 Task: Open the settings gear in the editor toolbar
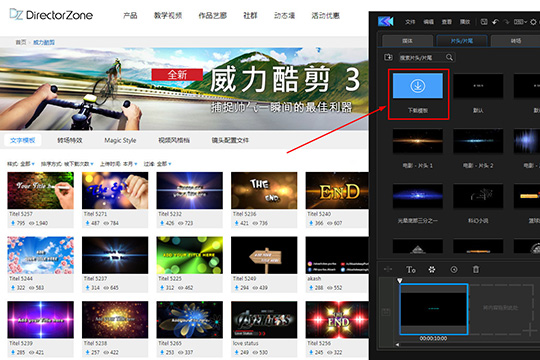(x=533, y=22)
